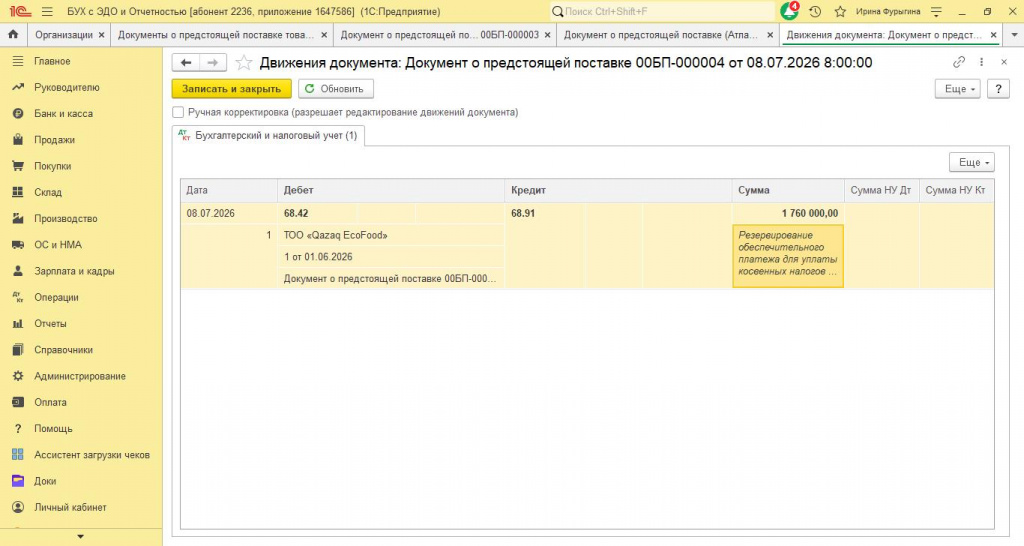
Task: Navigate back with the left arrow
Action: (x=186, y=63)
